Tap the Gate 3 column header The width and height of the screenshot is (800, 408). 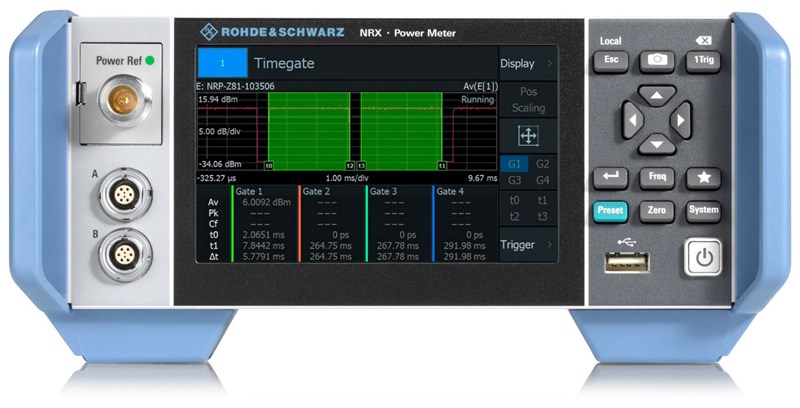[x=383, y=192]
